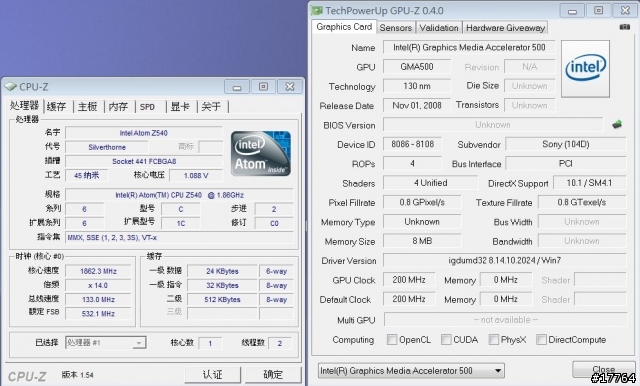Click the 认证 button in CPU-Z
This screenshot has height=386, width=640.
click(x=213, y=375)
